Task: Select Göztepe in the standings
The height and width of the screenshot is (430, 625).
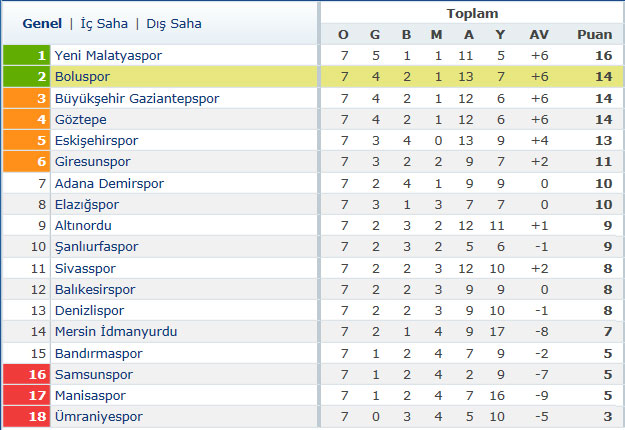Action: [81, 120]
